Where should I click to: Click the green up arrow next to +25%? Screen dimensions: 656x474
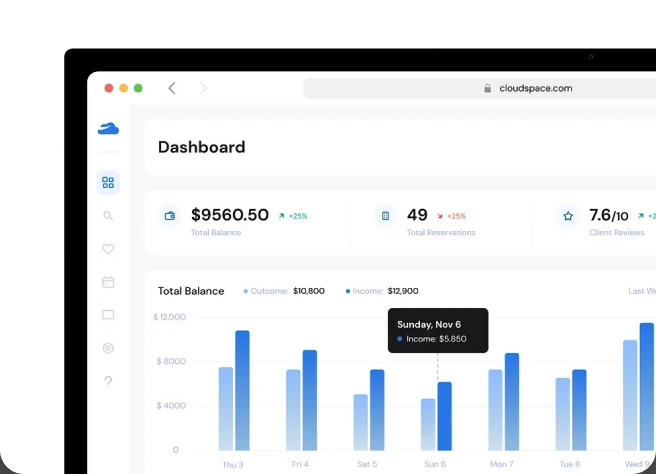pyautogui.click(x=282, y=216)
